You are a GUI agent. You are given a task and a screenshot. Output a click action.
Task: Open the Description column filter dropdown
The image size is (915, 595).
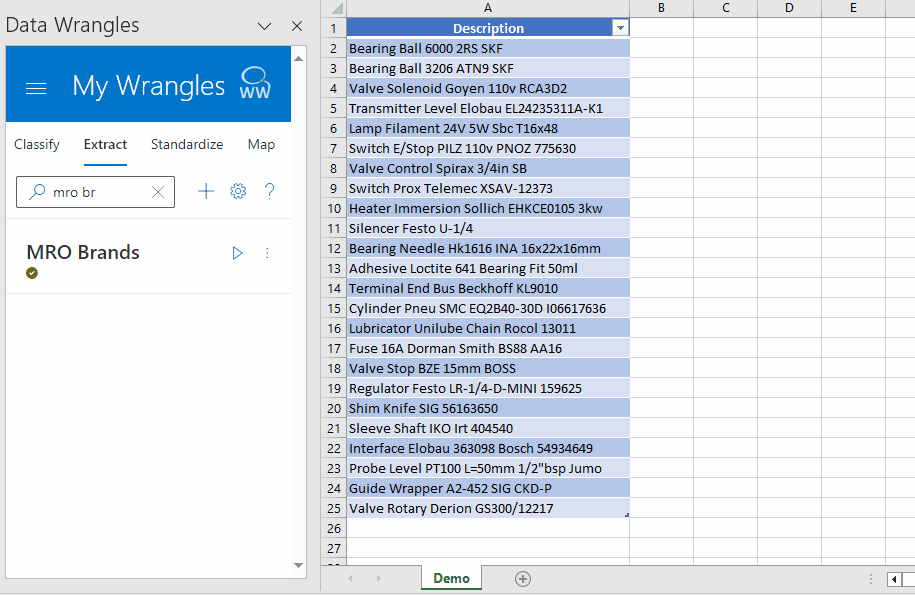[x=620, y=28]
